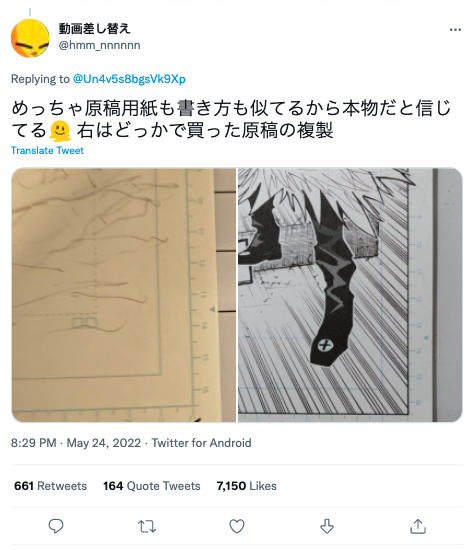Click the reply speech bubble icon

[x=56, y=526]
